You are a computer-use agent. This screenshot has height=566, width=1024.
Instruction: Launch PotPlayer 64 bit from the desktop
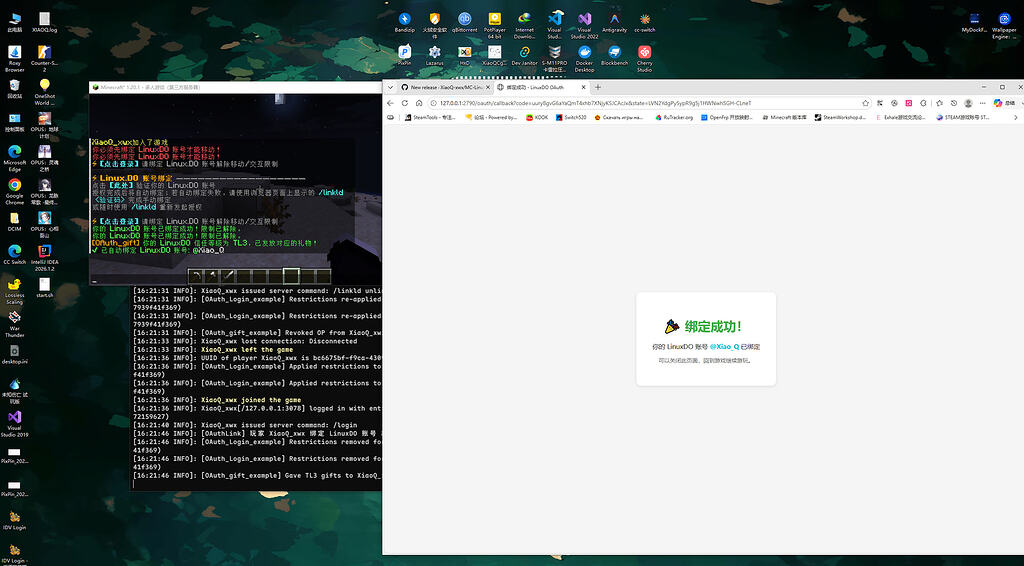494,25
